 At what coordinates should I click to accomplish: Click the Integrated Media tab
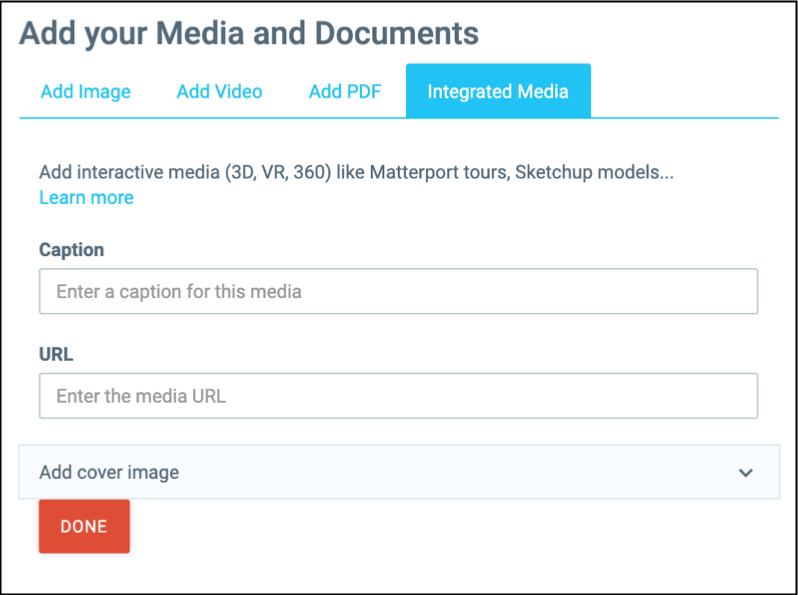pos(497,92)
